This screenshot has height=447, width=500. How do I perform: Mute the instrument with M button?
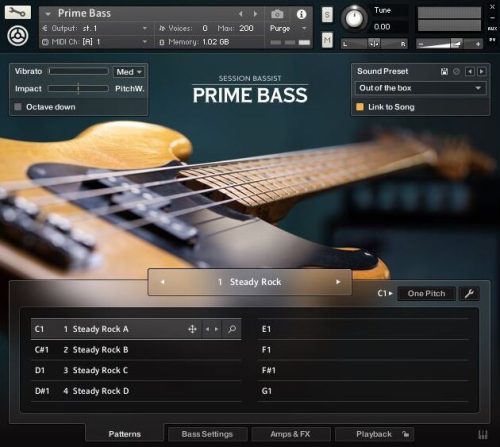click(327, 40)
